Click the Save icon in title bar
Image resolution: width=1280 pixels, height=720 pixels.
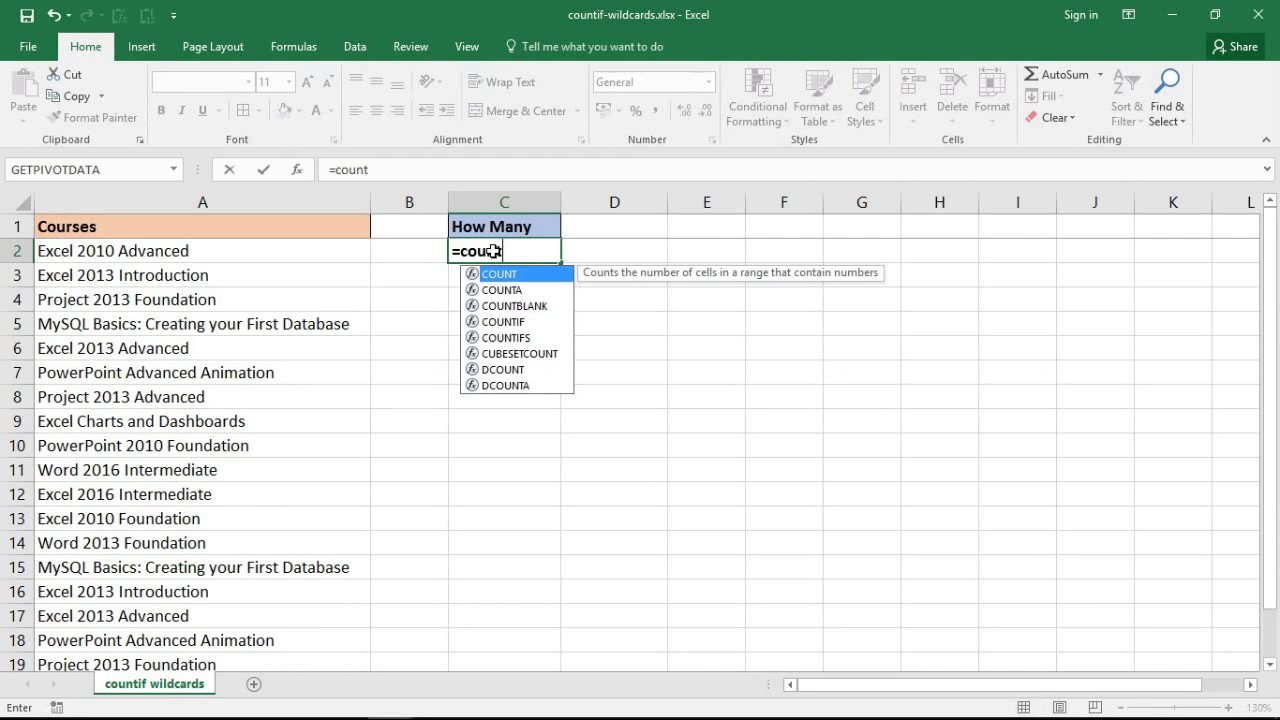[x=27, y=15]
